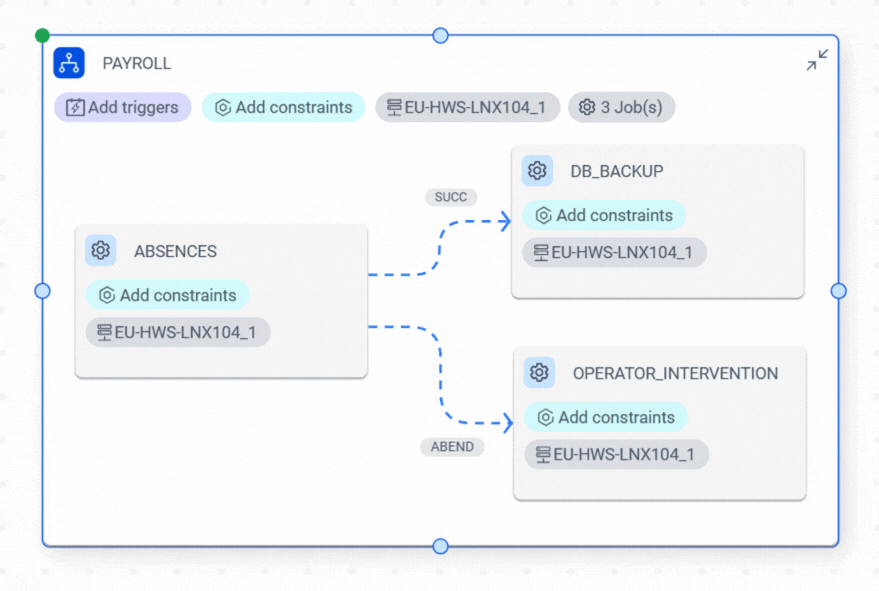Click the dashed arrow into DB_BACKUP

click(440, 247)
